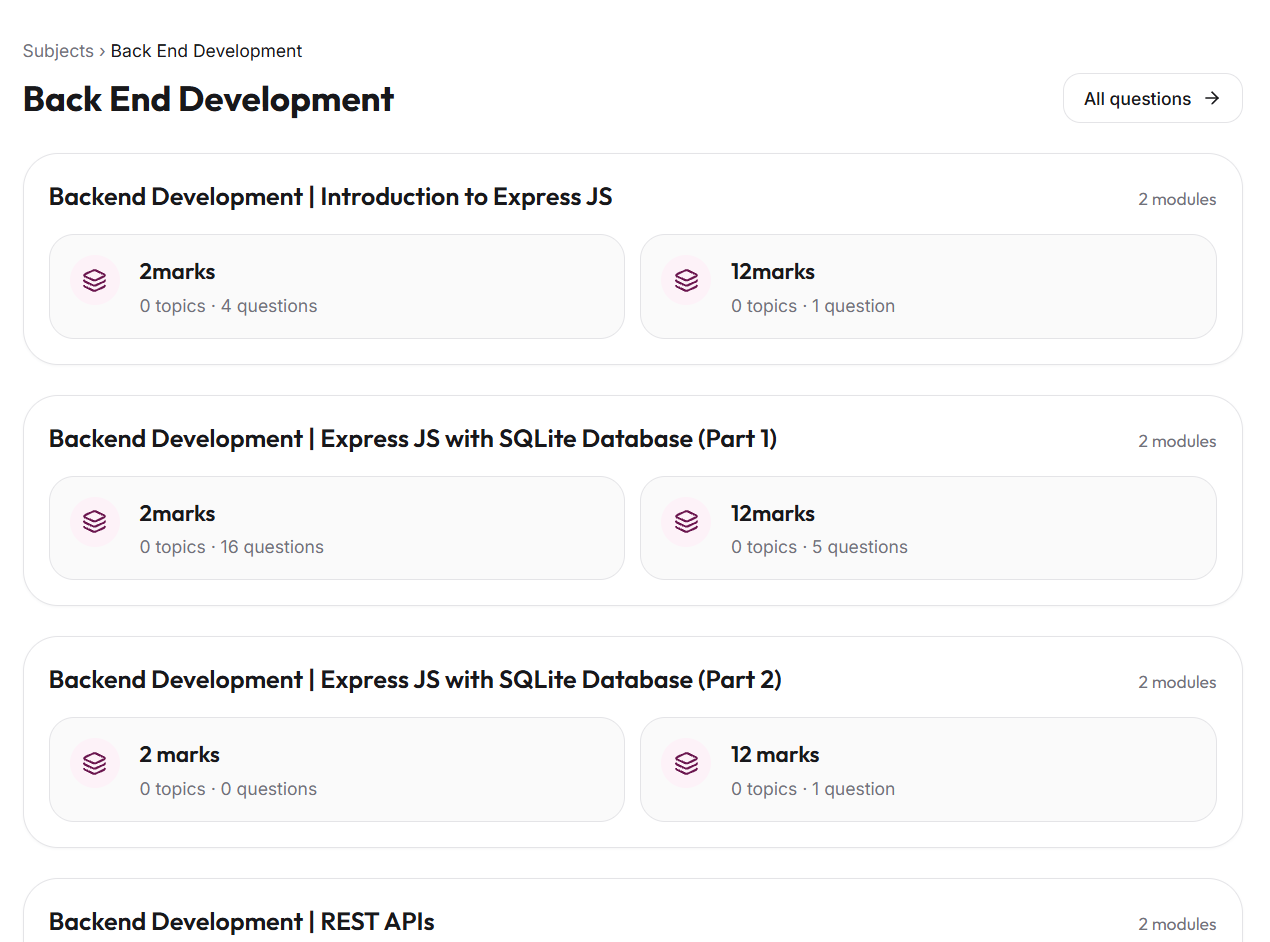
Task: Select Express JS with SQLite Database (Part 1) heading
Action: [x=413, y=439]
